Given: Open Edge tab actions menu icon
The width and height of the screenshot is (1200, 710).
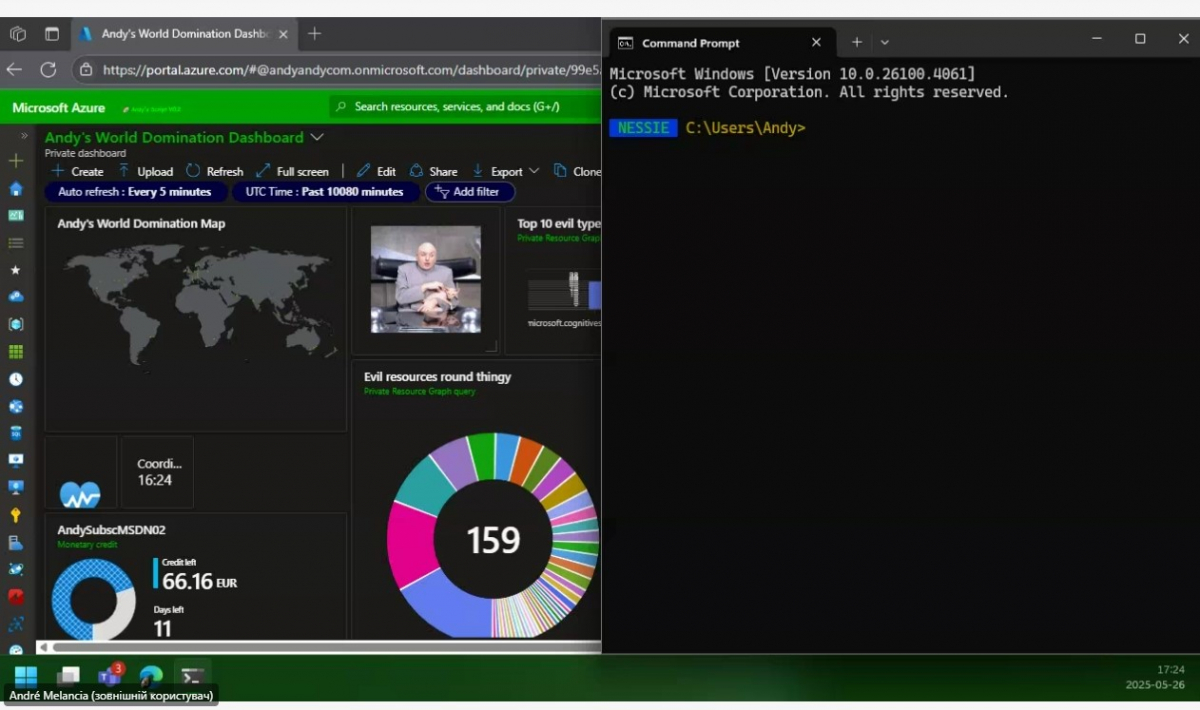Looking at the screenshot, I should (52, 34).
